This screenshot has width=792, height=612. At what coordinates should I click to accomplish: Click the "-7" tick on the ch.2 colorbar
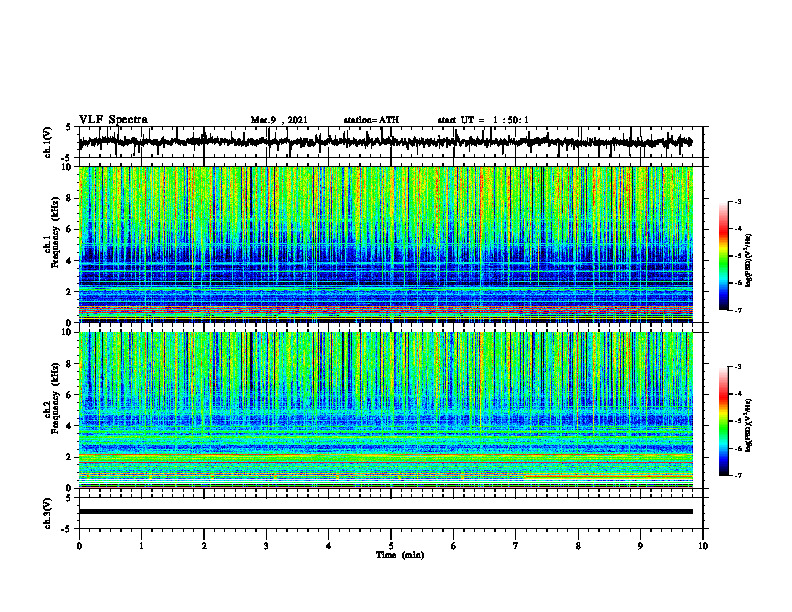pos(737,476)
